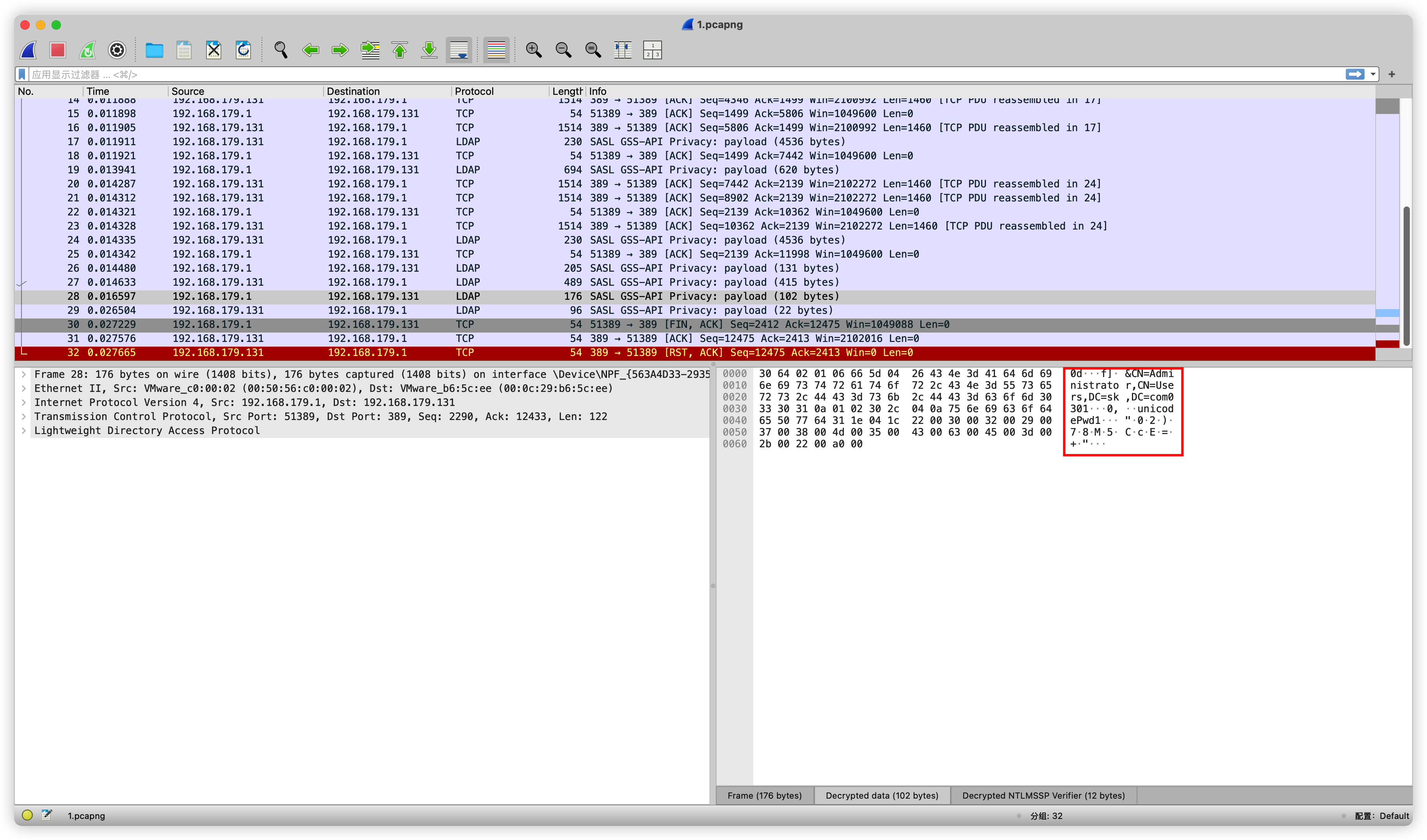1427x840 pixels.
Task: Click packet list vertical scrollbar thumb
Action: tap(1406, 276)
